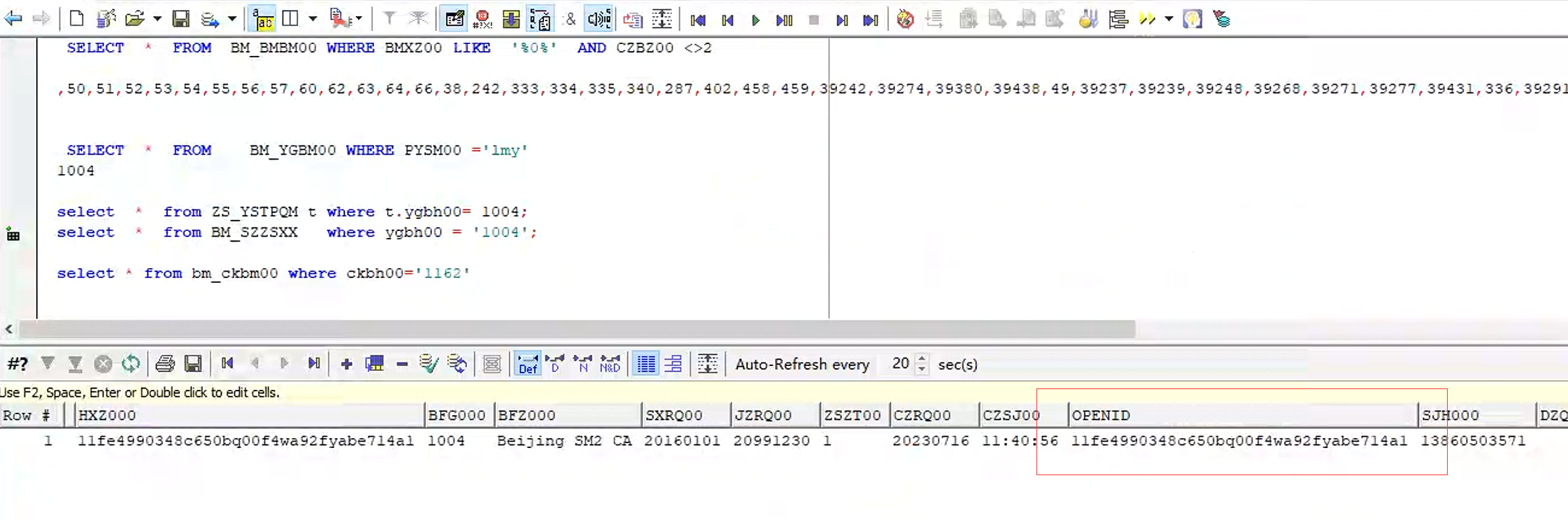
Task: Save grid data with floppy icon
Action: [193, 364]
